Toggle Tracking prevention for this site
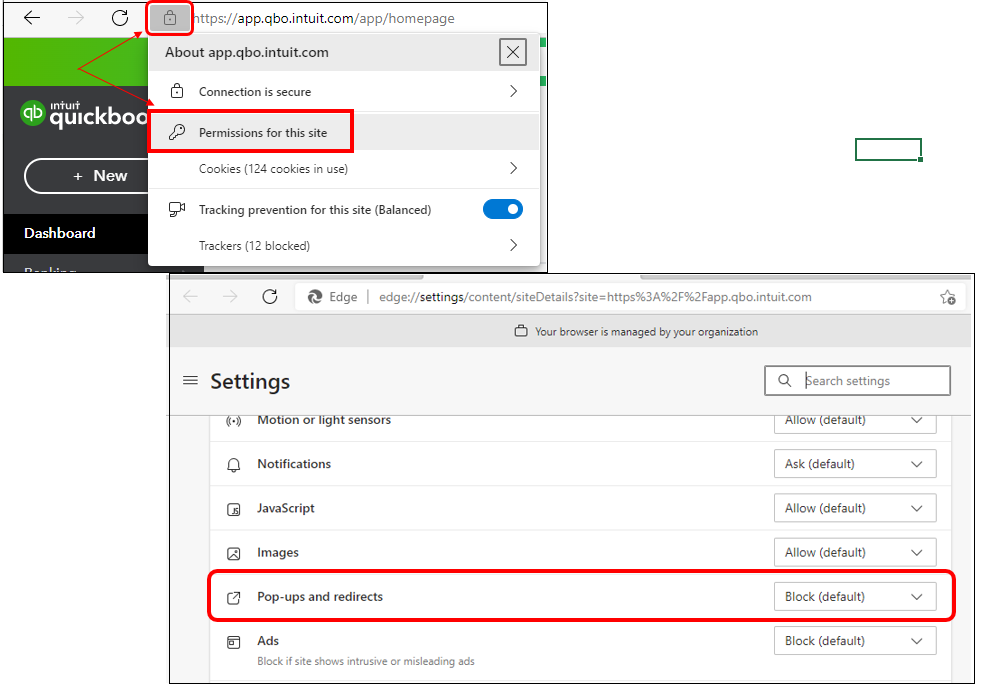The height and width of the screenshot is (688, 981). pyautogui.click(x=502, y=210)
